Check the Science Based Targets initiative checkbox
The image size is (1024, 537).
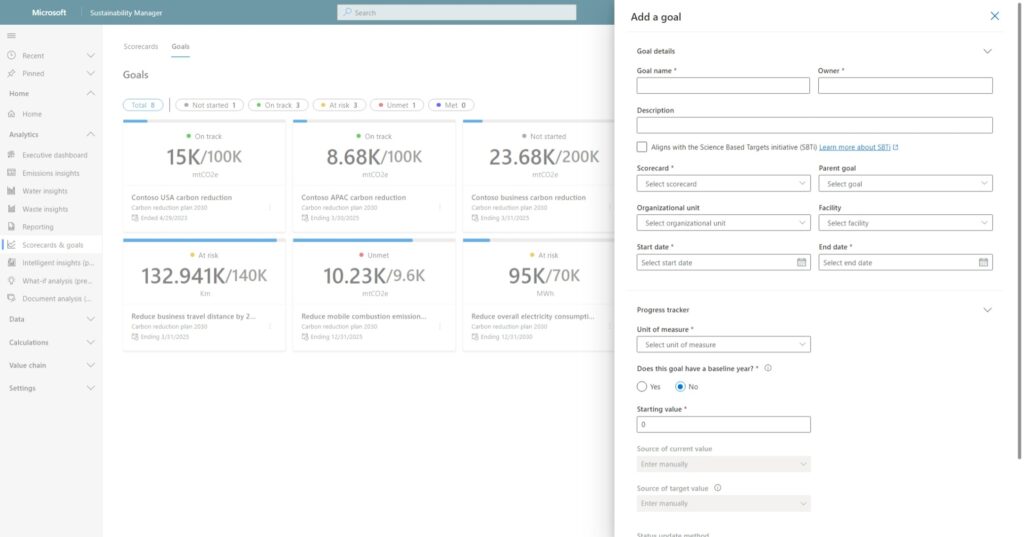coord(642,147)
